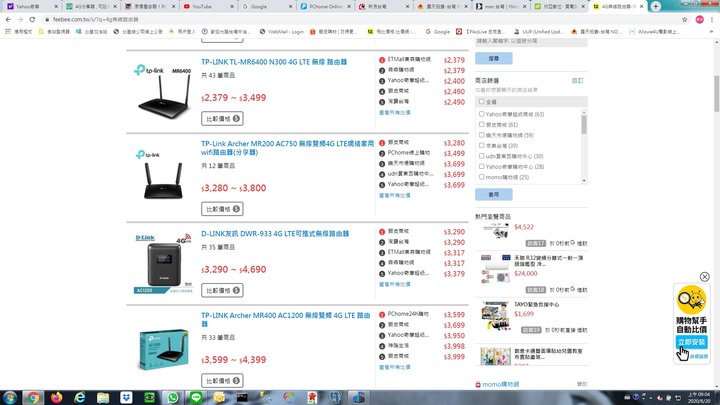The image size is (720, 405).
Task: Open the Google bookmark in bookmarks bar
Action: [x=438, y=32]
